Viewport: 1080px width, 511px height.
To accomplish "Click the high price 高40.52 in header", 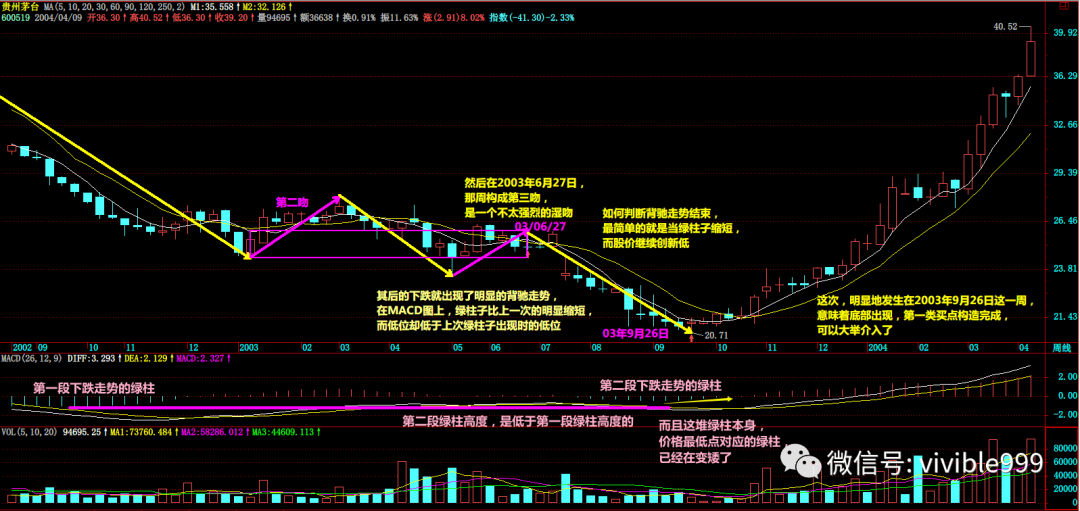I will click(146, 17).
